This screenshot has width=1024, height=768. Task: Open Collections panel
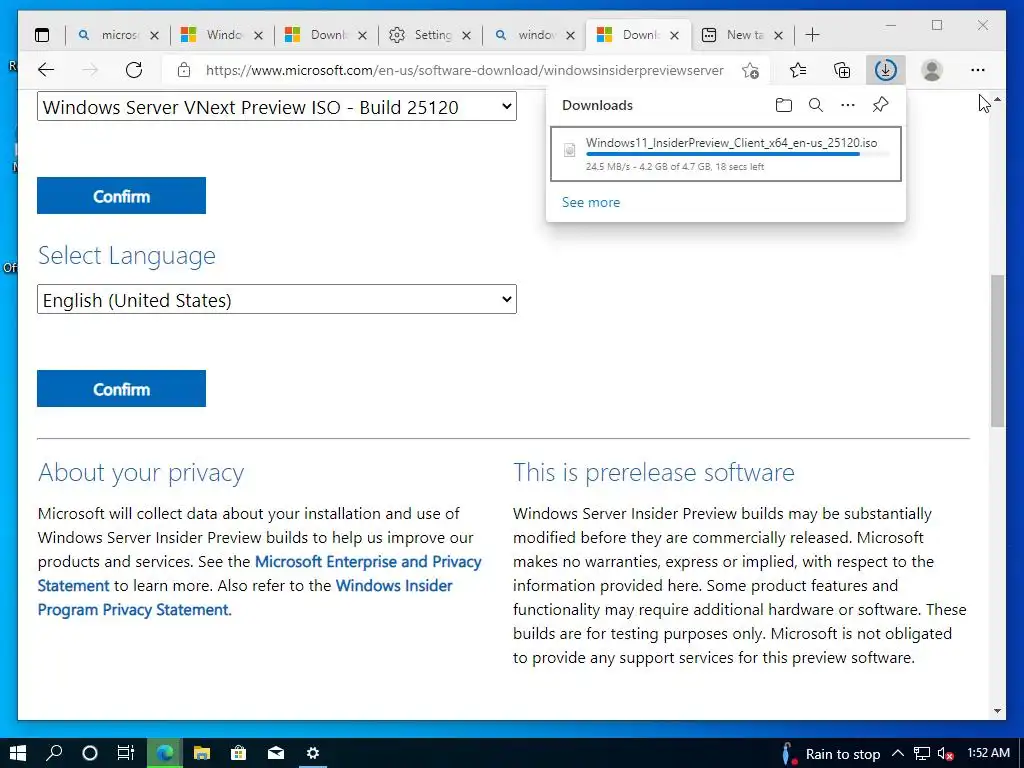point(842,70)
